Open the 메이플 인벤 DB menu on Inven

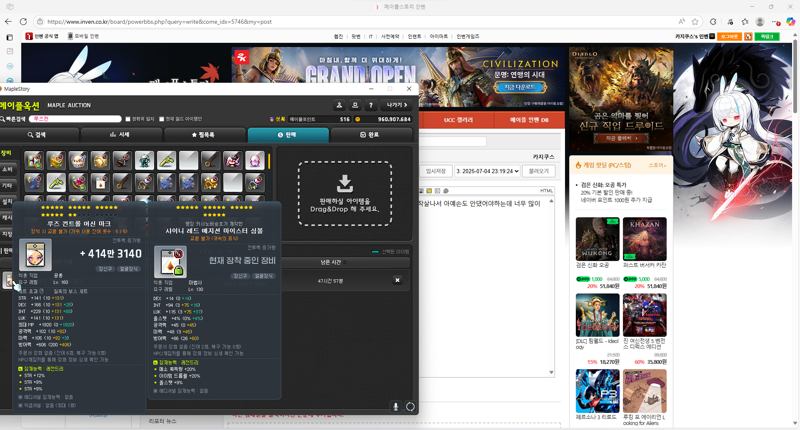(529, 120)
